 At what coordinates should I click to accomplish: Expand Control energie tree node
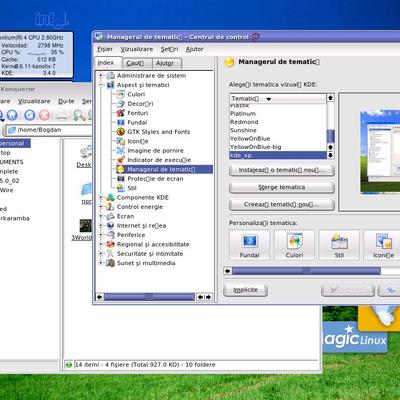101,207
